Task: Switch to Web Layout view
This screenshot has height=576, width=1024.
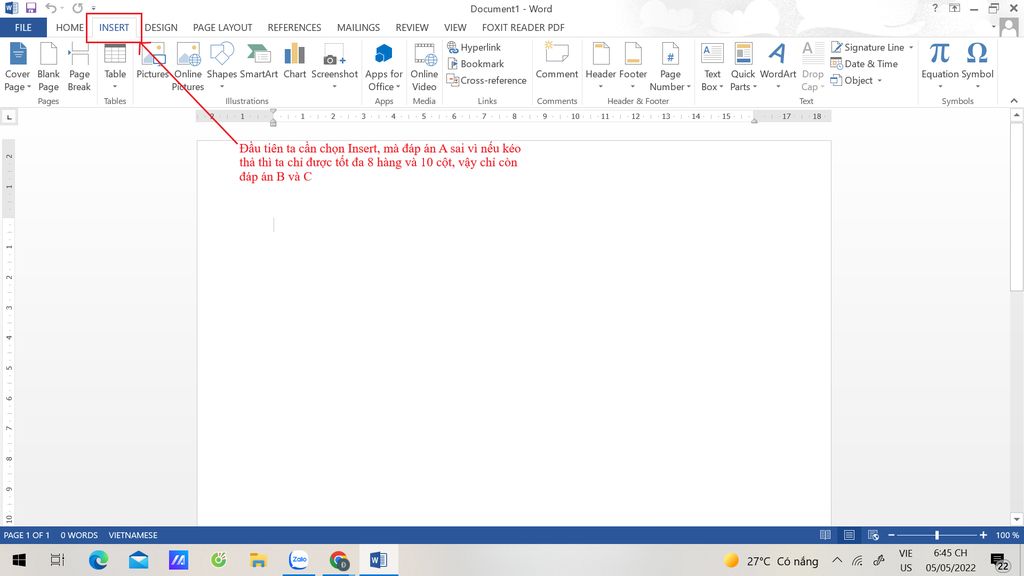Action: coord(873,535)
